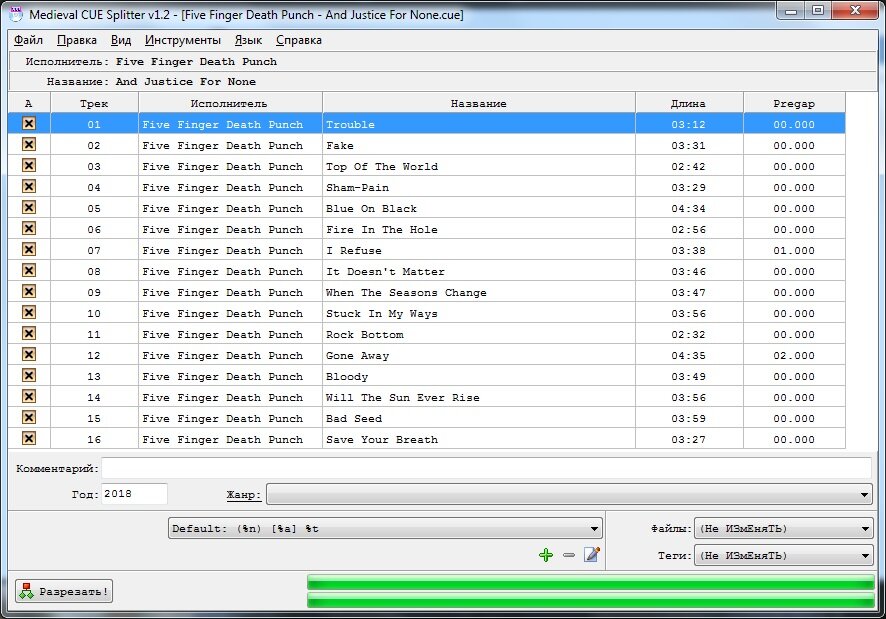886x619 pixels.
Task: Toggle checkbox for track Rock Bottom
Action: pos(29,334)
